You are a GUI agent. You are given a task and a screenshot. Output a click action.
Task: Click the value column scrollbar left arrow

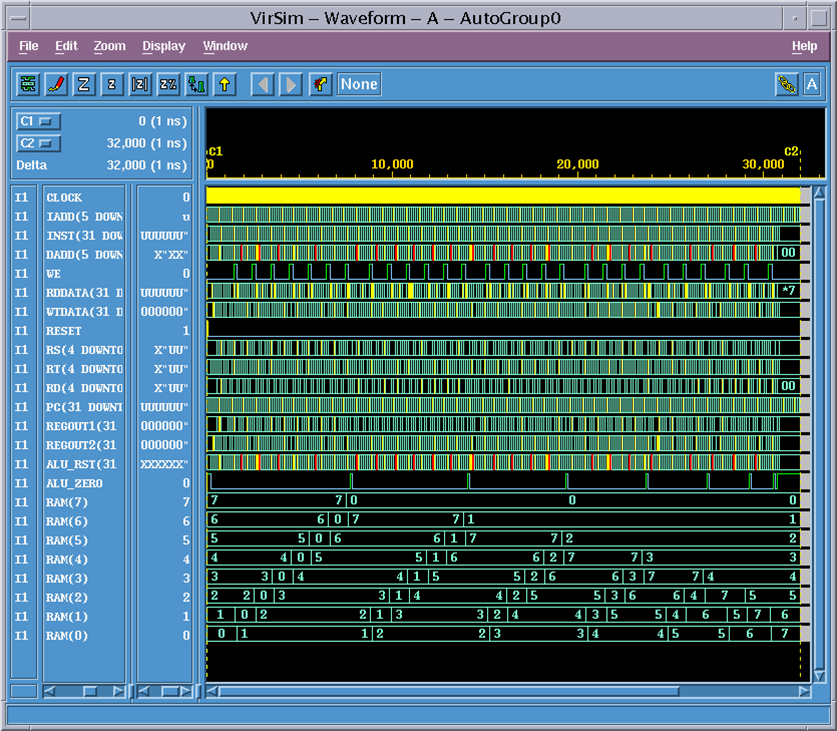pyautogui.click(x=143, y=691)
